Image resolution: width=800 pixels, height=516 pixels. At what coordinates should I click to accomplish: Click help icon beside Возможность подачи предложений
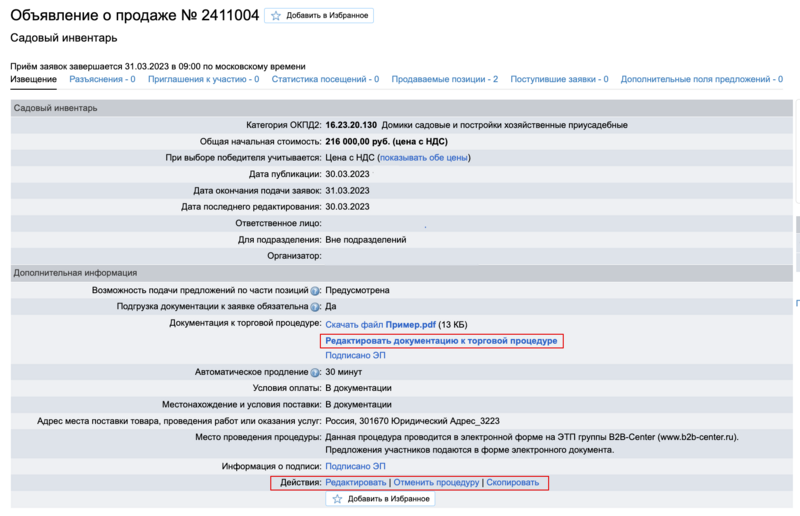314,290
